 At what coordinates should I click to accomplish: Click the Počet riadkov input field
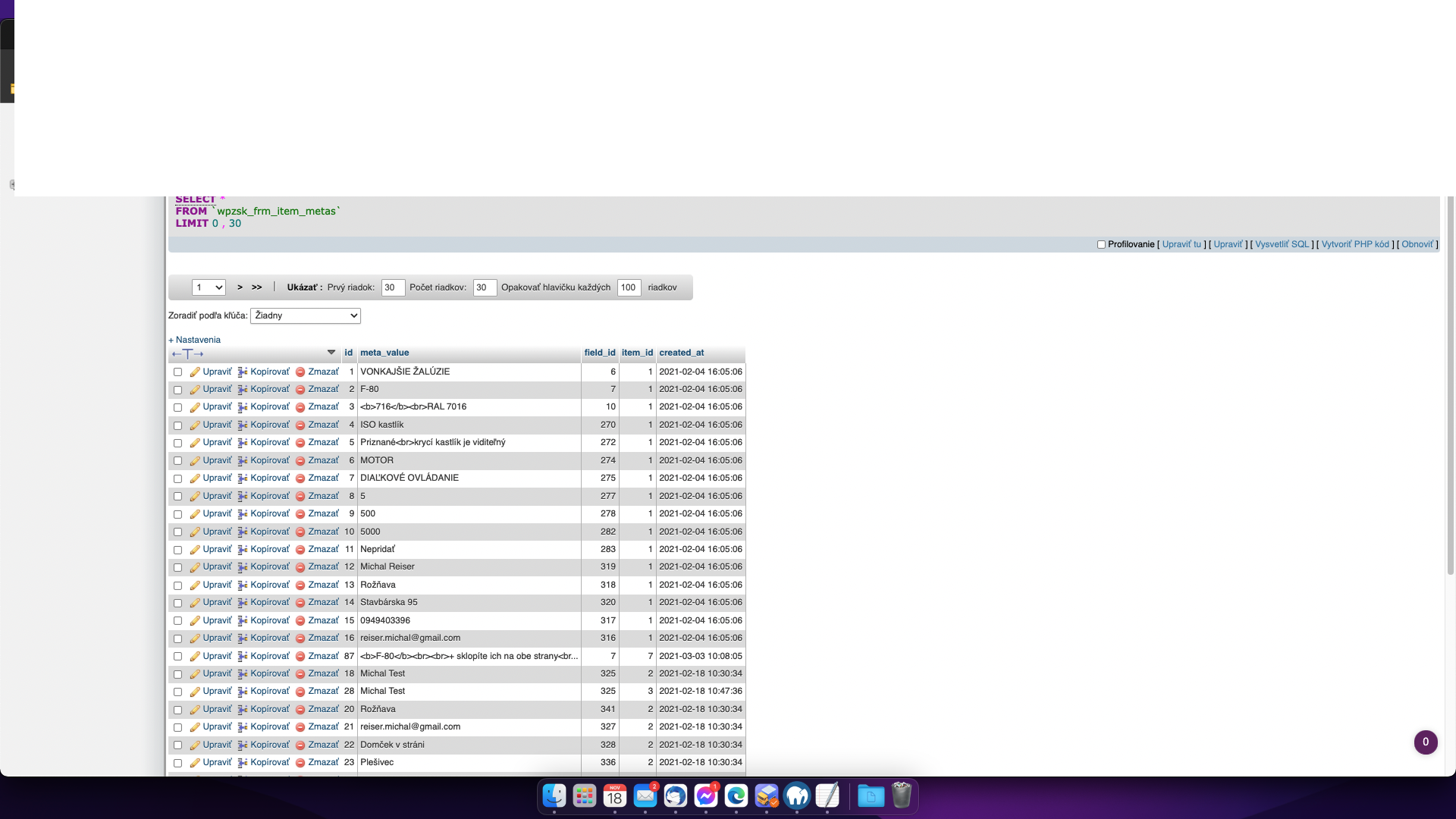[x=485, y=287]
